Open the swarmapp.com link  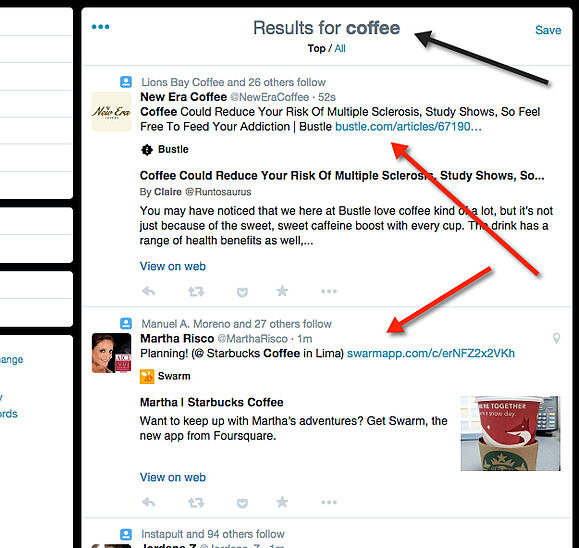pos(431,353)
